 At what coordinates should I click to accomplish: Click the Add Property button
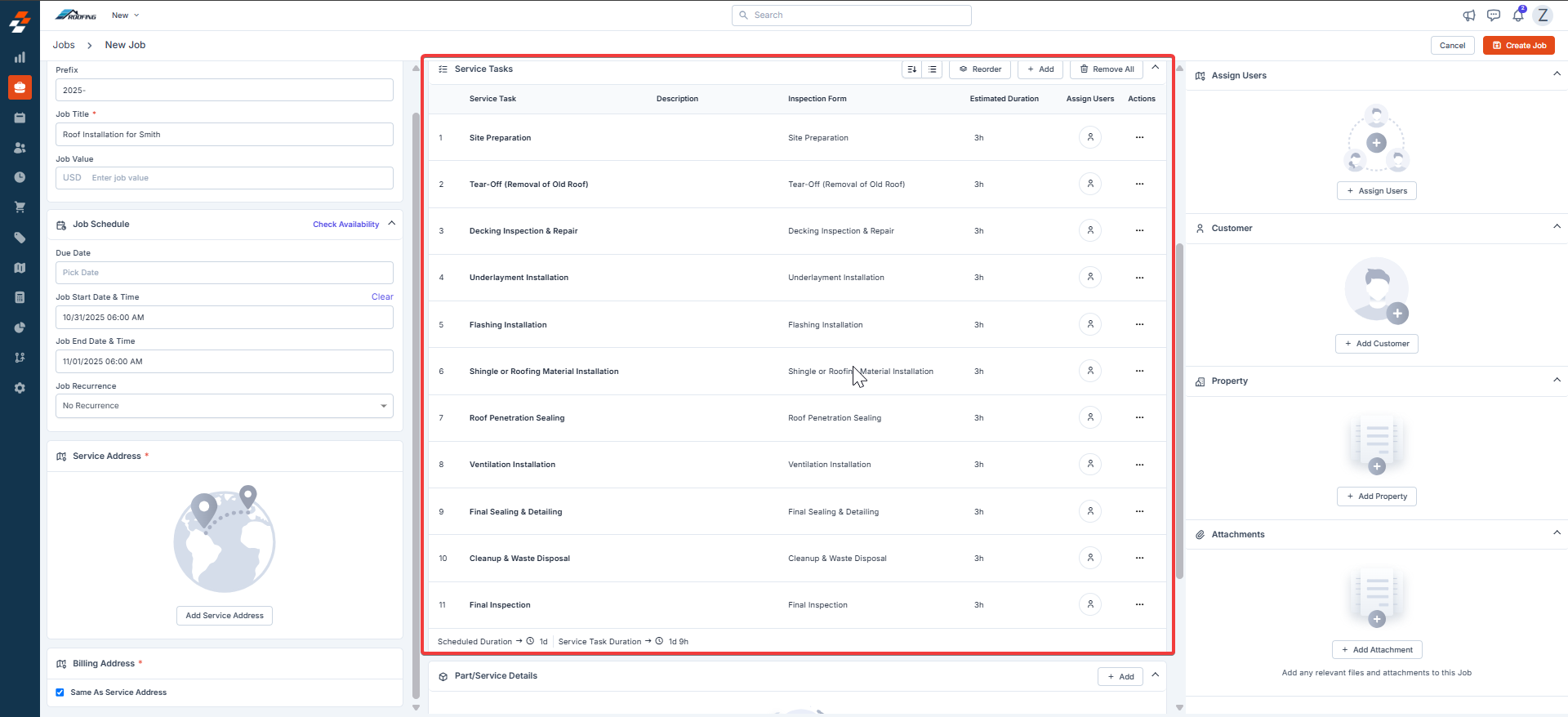coord(1377,497)
